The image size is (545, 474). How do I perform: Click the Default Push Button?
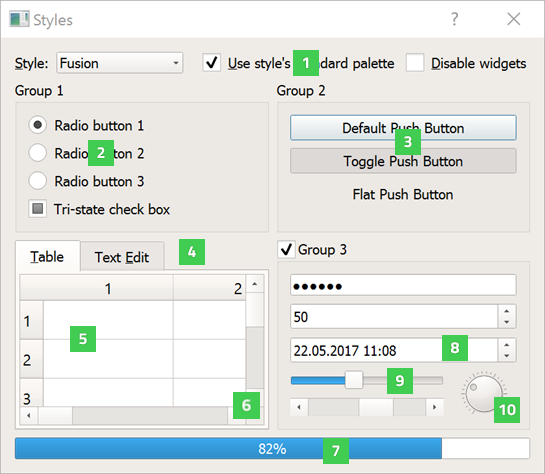pos(403,128)
